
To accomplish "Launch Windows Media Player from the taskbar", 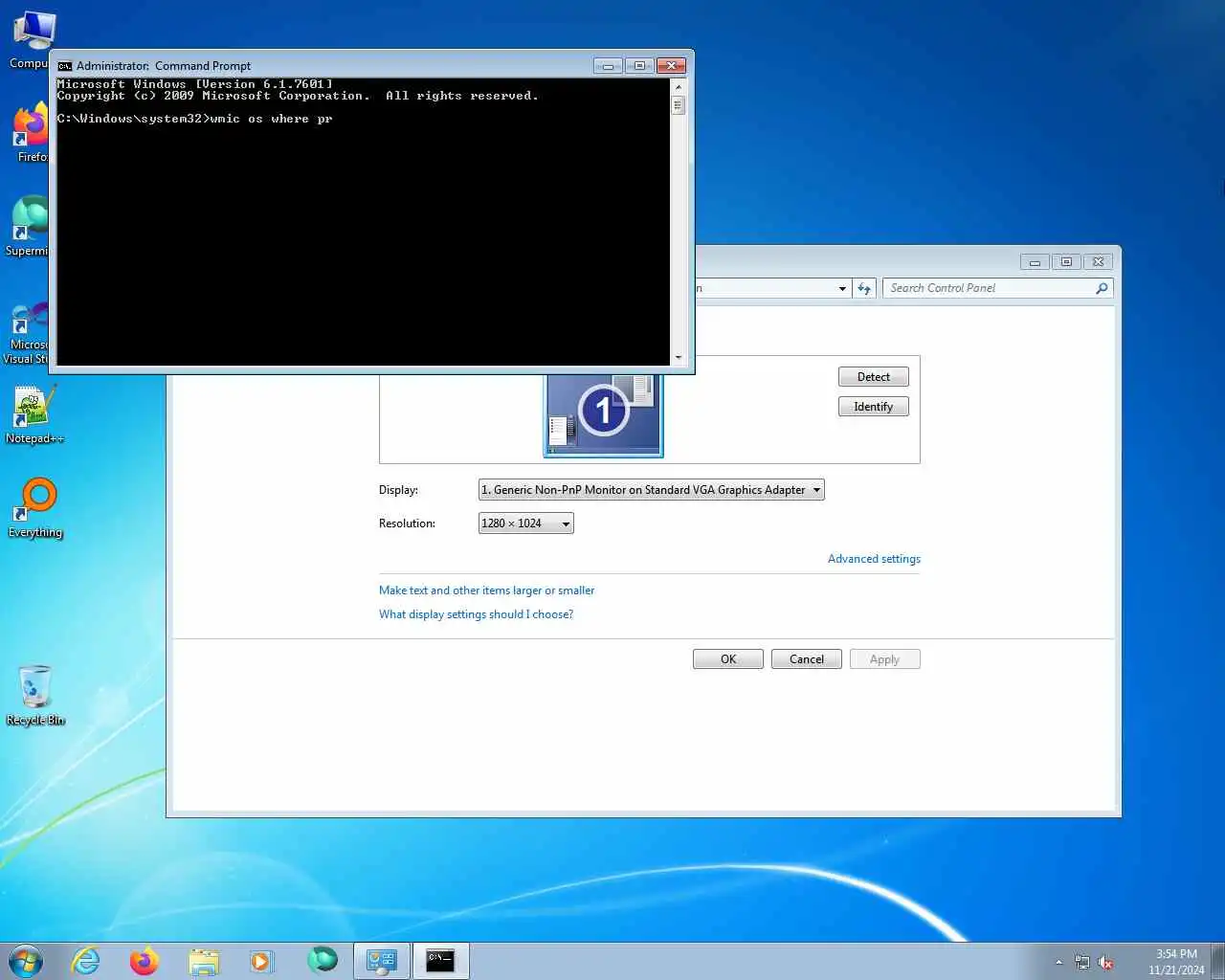I will [x=261, y=961].
